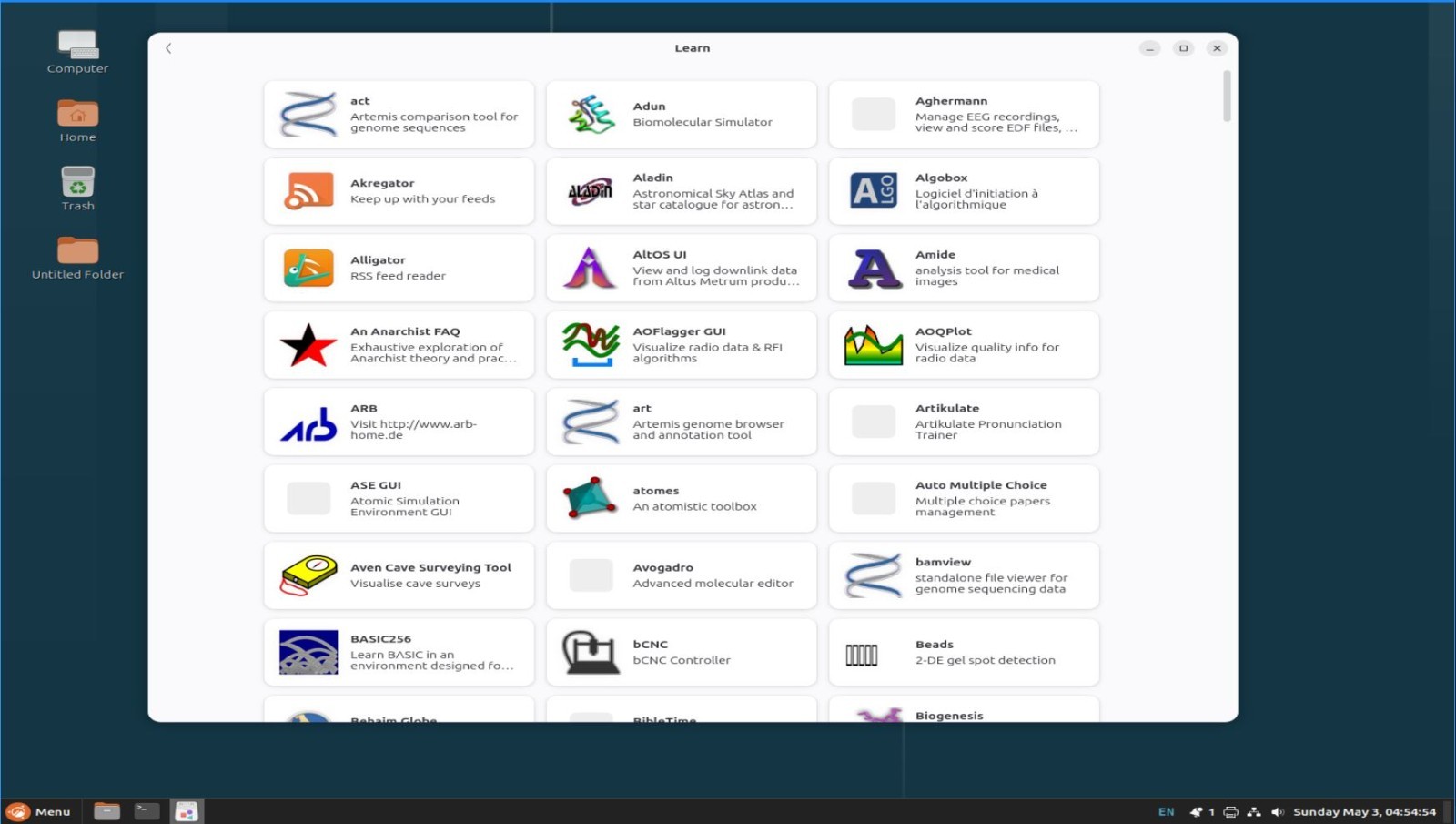Open the file manager taskbar launcher
Viewport: 1456px width, 824px height.
click(x=106, y=811)
